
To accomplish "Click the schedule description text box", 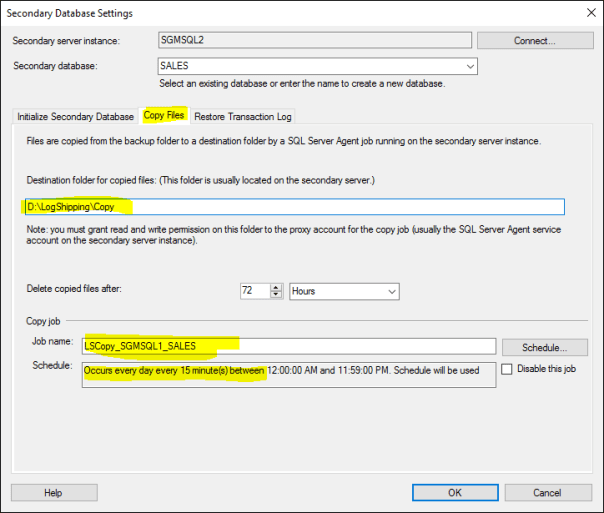I will [289, 376].
